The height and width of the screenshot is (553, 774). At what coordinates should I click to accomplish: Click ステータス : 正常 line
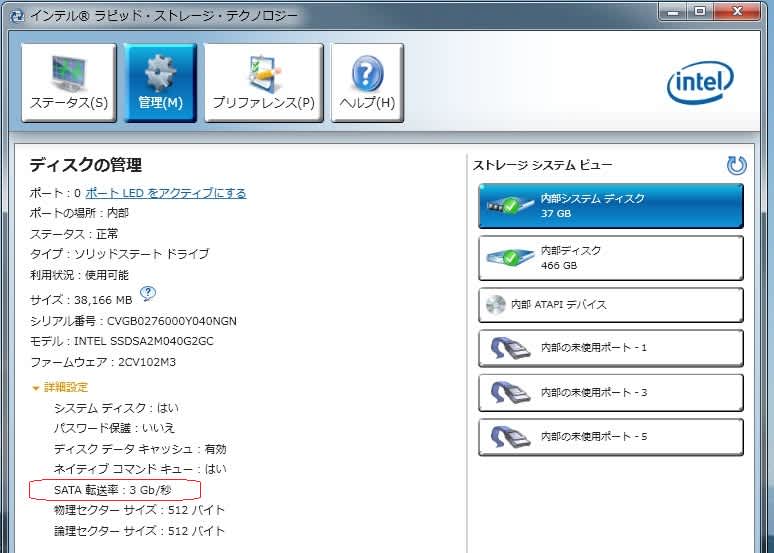click(x=74, y=234)
